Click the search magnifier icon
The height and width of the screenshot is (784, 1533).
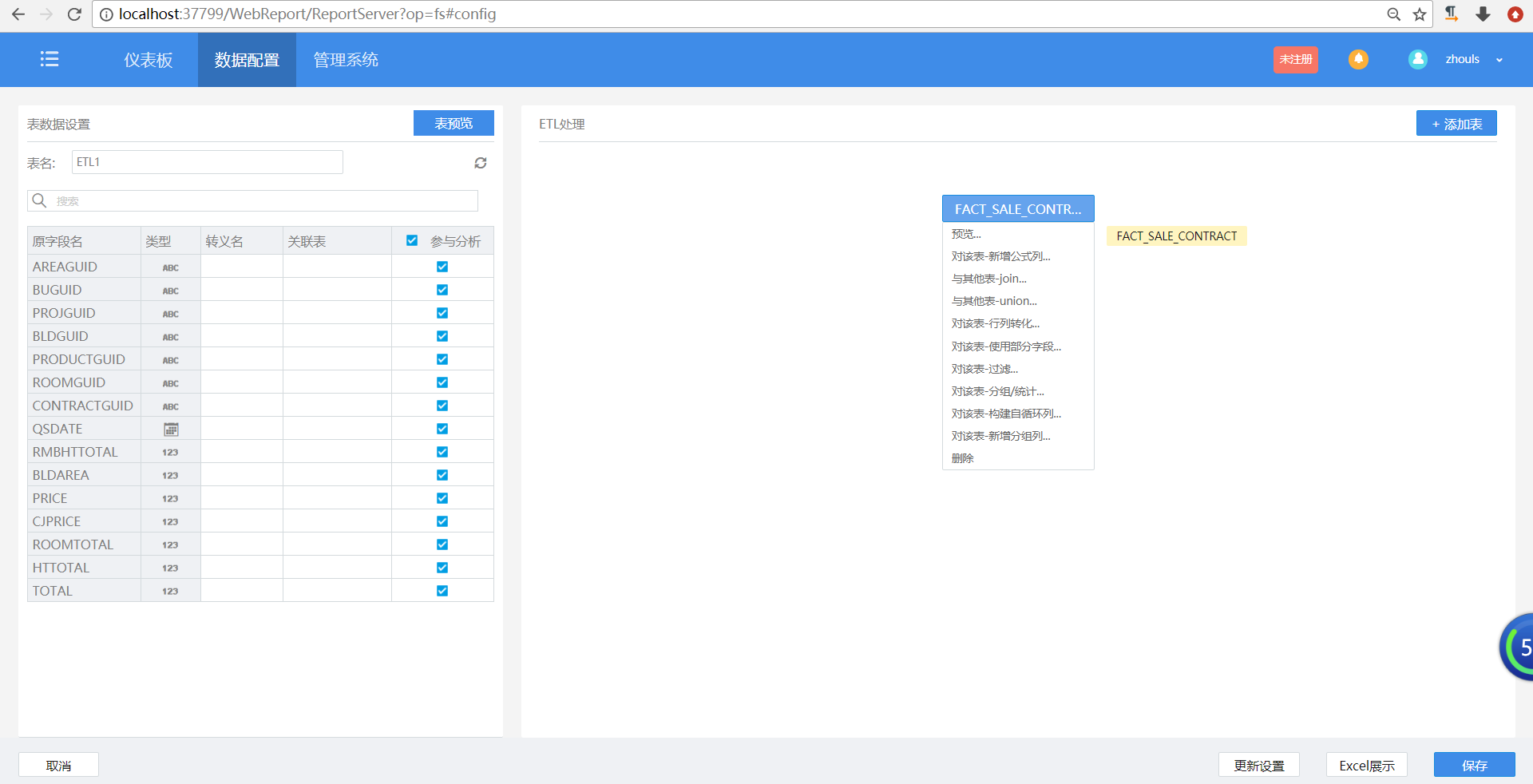point(39,200)
